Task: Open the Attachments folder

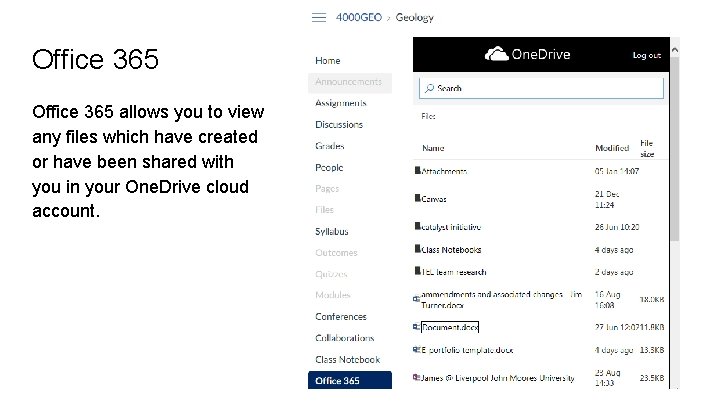Action: [444, 171]
